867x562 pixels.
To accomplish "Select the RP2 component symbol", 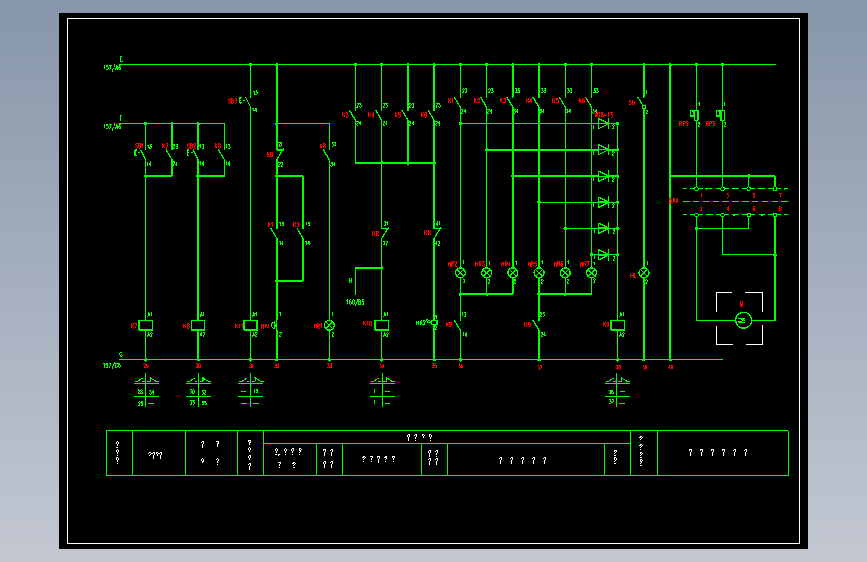I will (694, 115).
